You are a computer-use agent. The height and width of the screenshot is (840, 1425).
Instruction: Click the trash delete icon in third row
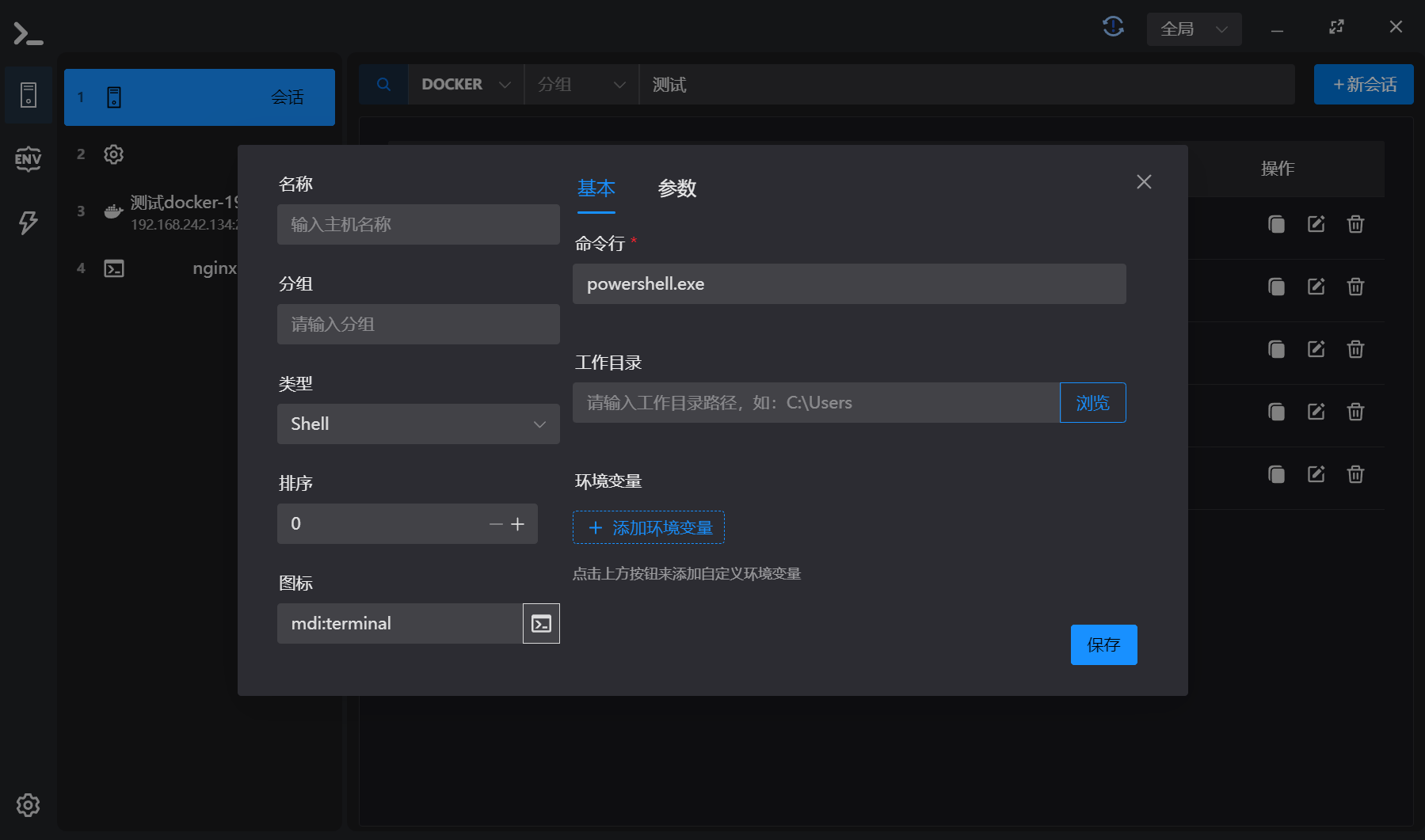[x=1355, y=349]
